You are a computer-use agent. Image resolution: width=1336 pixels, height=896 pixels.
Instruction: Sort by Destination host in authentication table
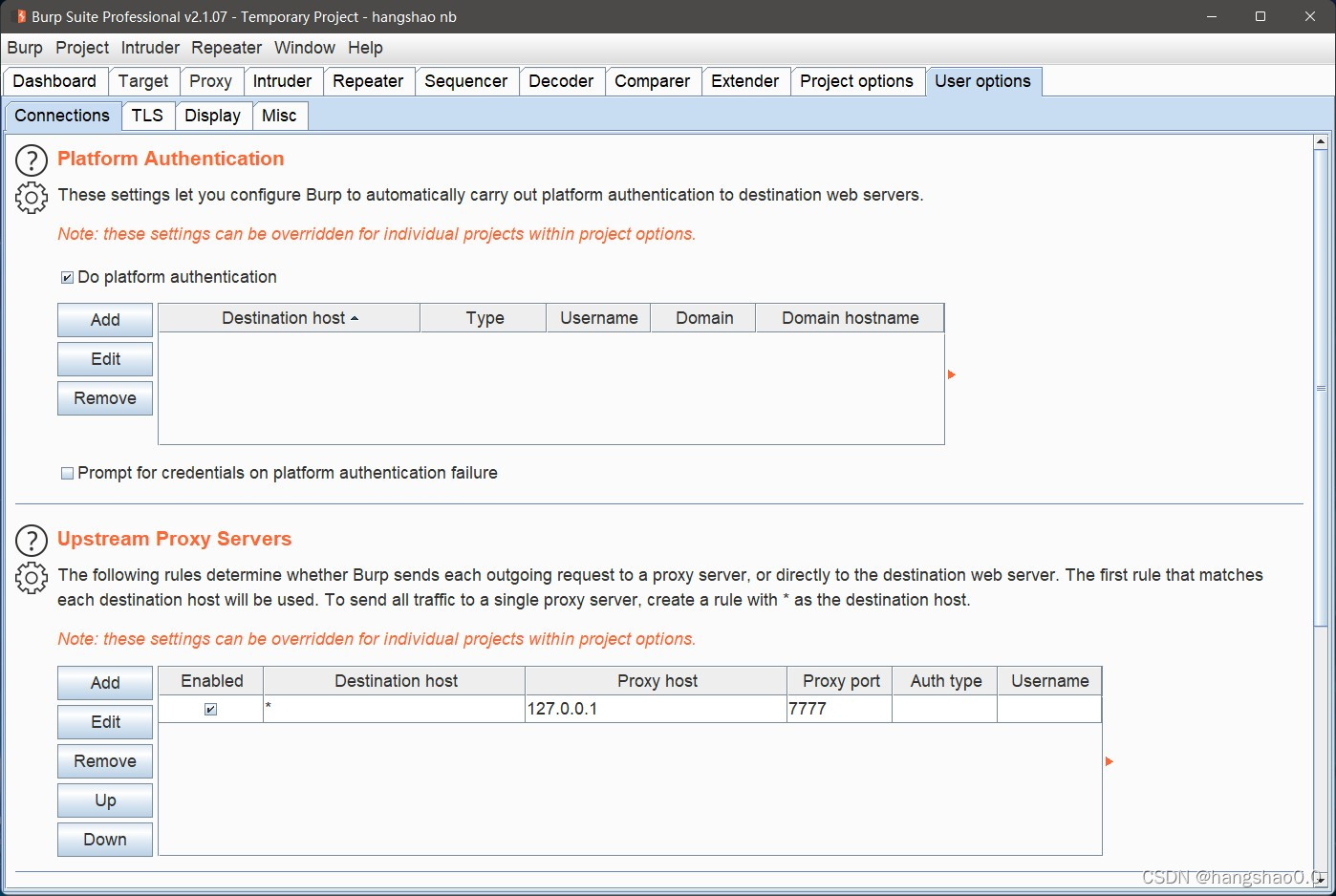point(289,318)
